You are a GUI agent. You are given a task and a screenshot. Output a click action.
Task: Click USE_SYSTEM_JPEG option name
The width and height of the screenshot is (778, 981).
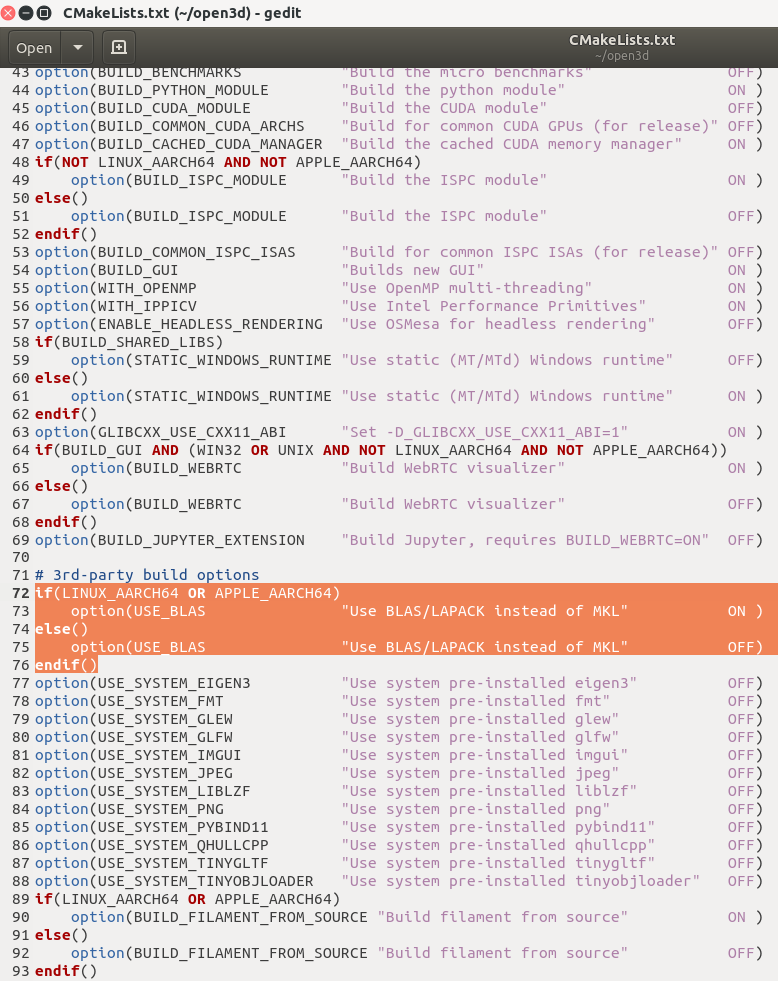[x=165, y=773]
